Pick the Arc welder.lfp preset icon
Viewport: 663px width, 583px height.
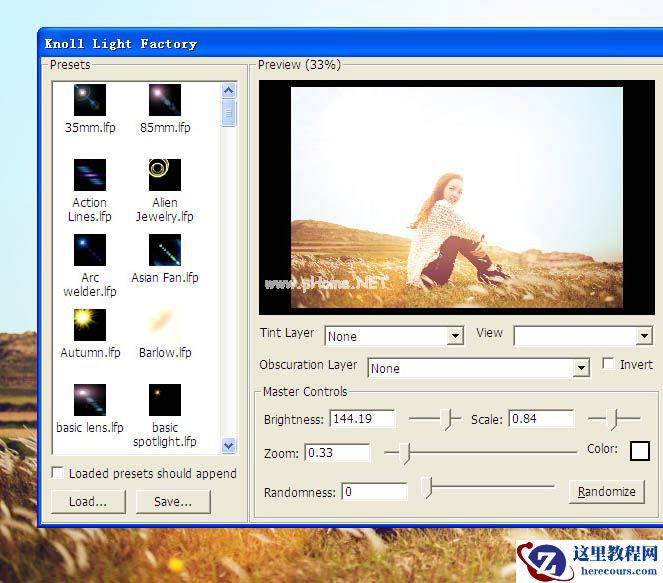pyautogui.click(x=90, y=250)
